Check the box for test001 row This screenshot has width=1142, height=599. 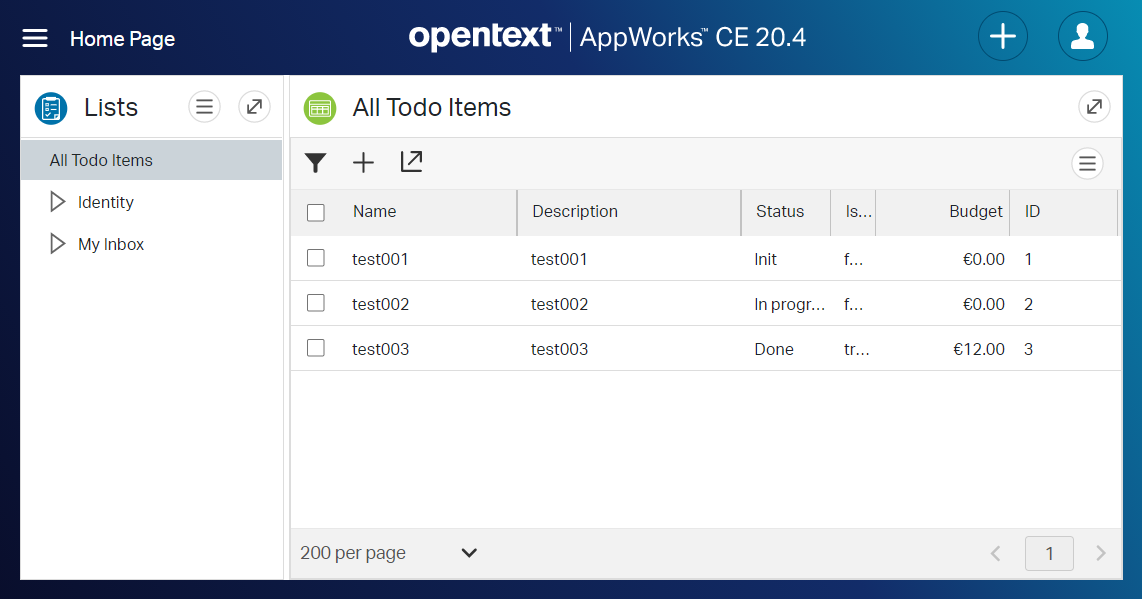tap(315, 258)
